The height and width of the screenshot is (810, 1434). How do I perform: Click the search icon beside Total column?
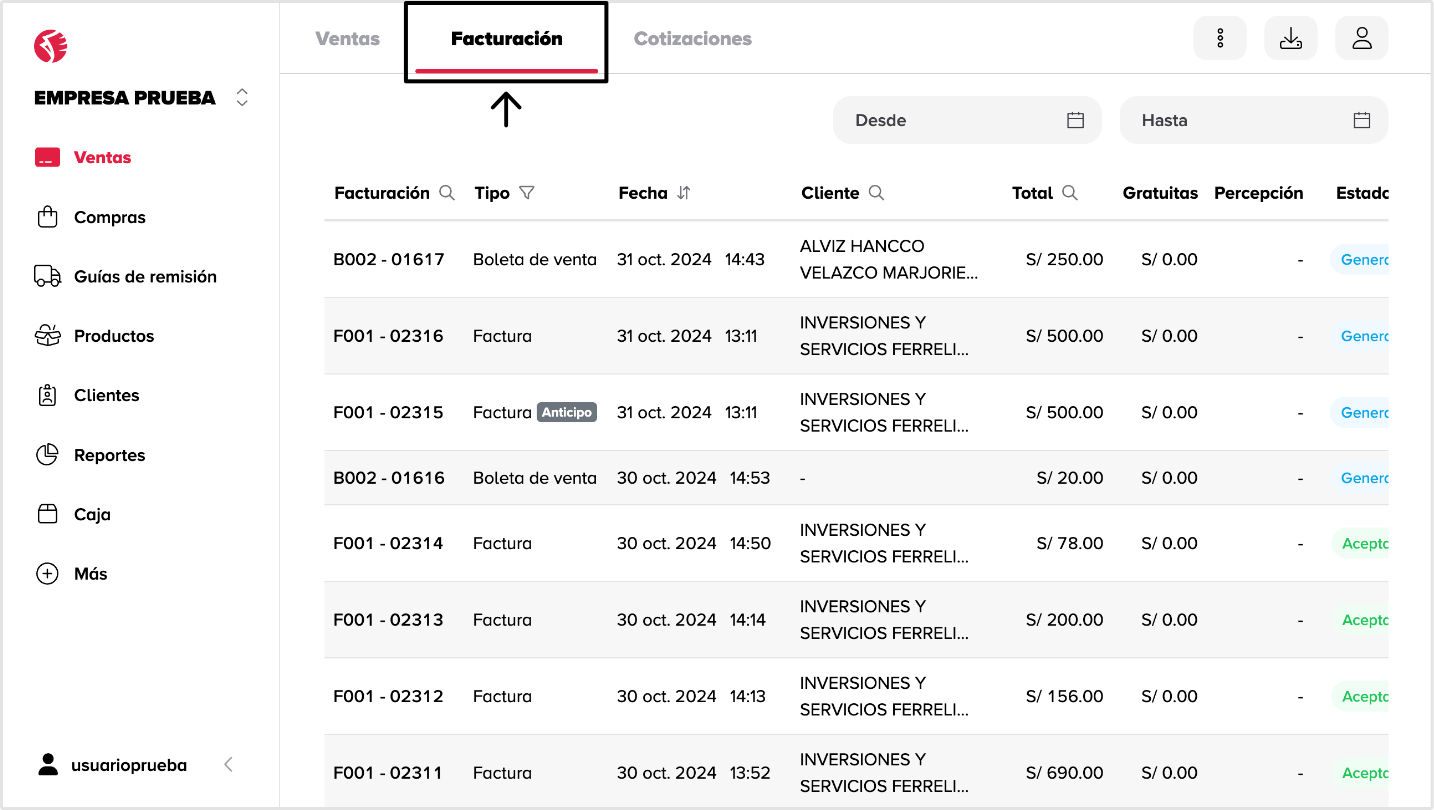(x=1070, y=193)
